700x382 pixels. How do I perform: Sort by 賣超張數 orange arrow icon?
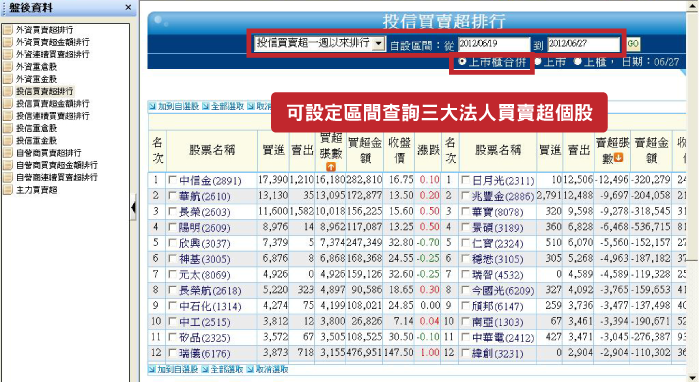pos(618,158)
